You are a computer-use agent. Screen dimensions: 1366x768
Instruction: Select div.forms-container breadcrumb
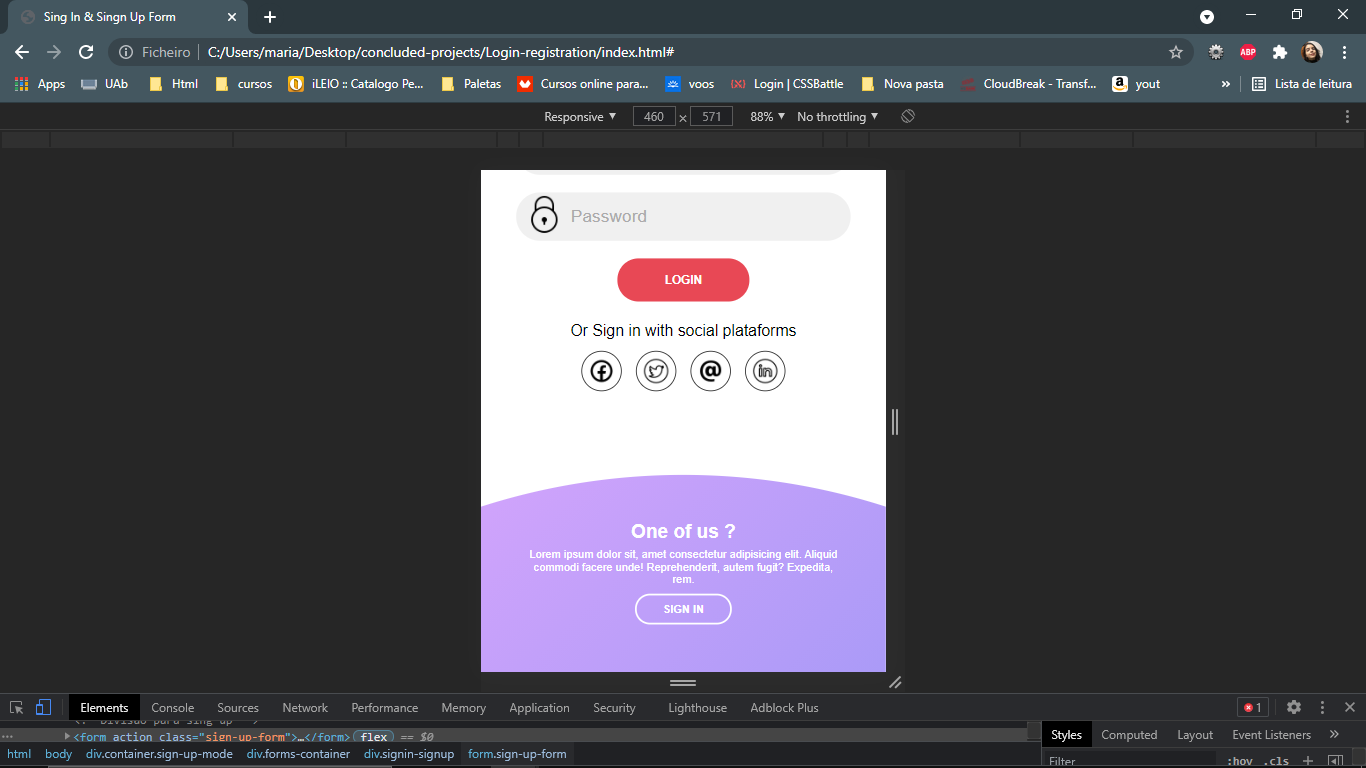298,754
